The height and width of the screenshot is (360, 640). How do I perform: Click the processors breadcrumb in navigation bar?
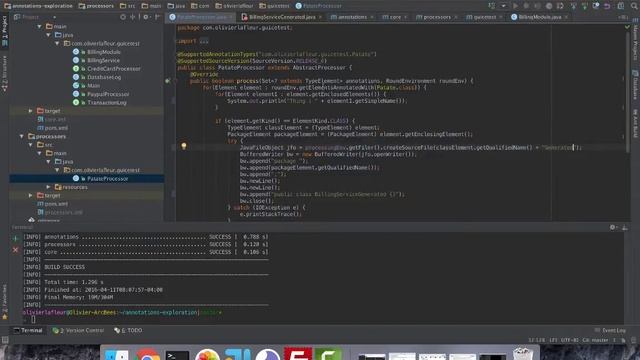pyautogui.click(x=96, y=6)
